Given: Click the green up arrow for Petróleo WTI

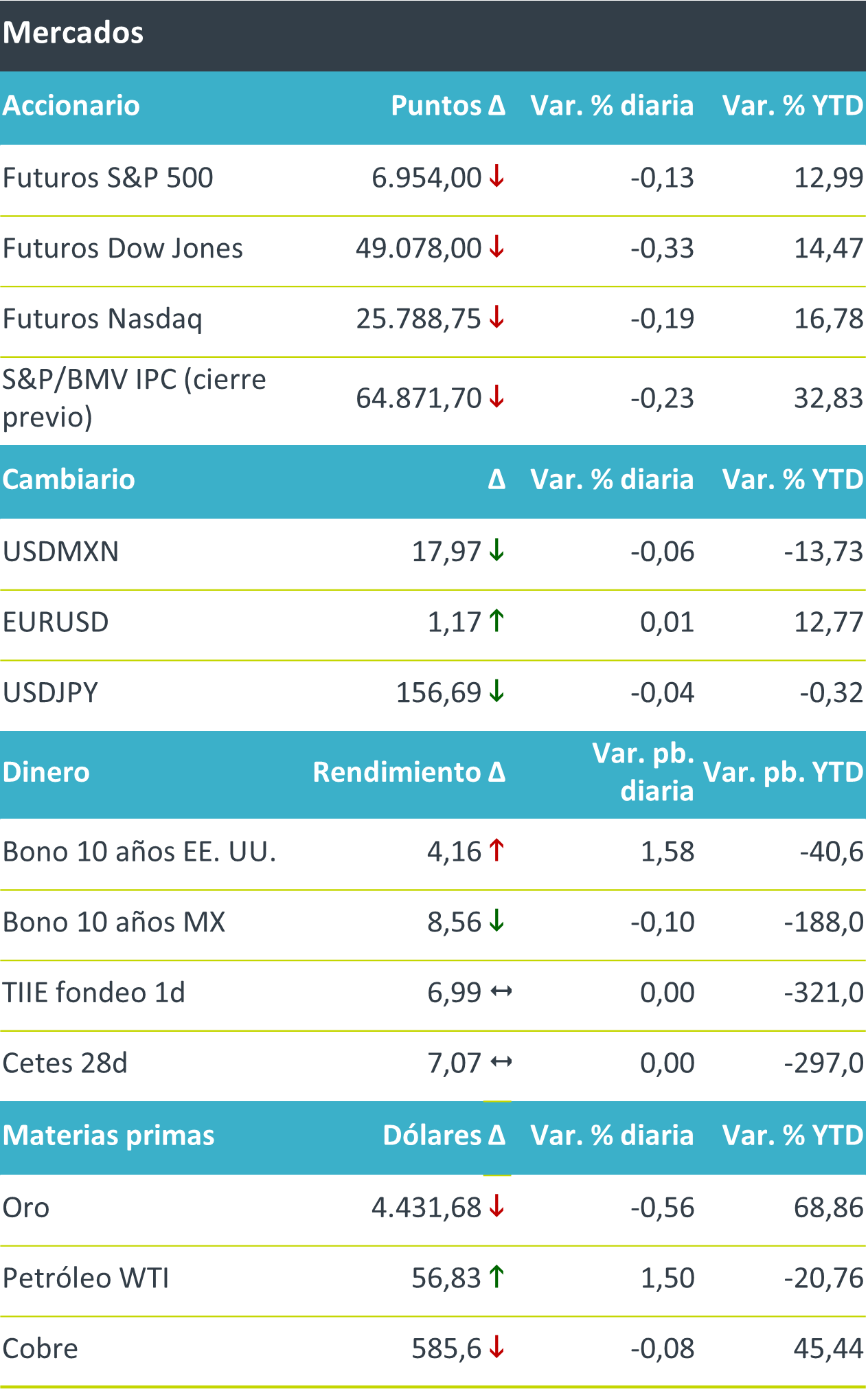Looking at the screenshot, I should [x=496, y=1278].
